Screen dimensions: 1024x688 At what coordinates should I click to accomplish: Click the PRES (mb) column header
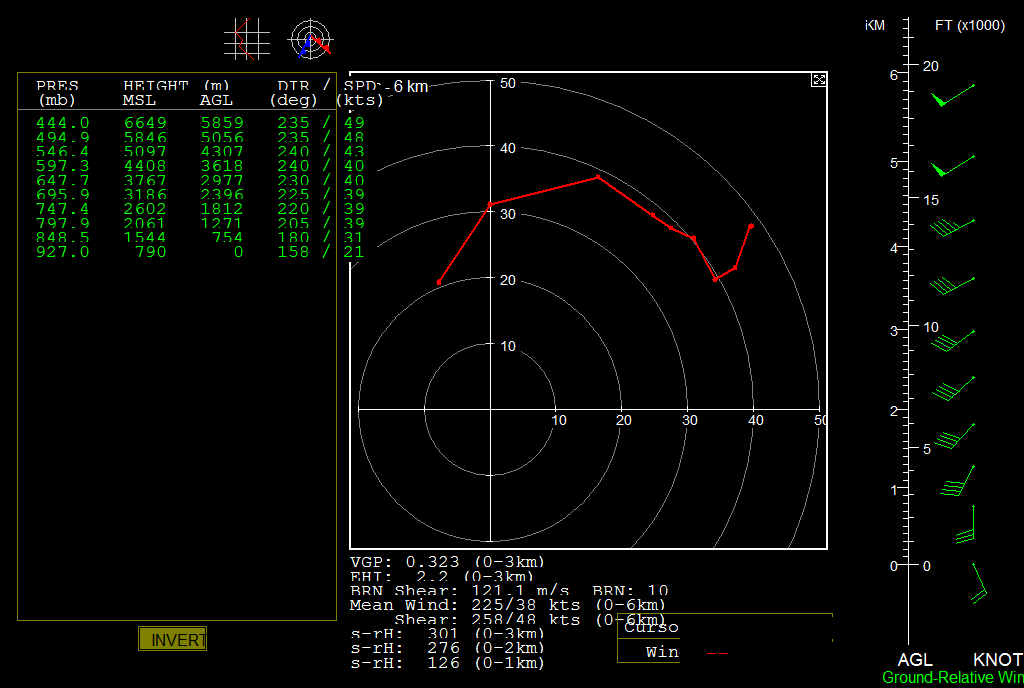point(57,93)
